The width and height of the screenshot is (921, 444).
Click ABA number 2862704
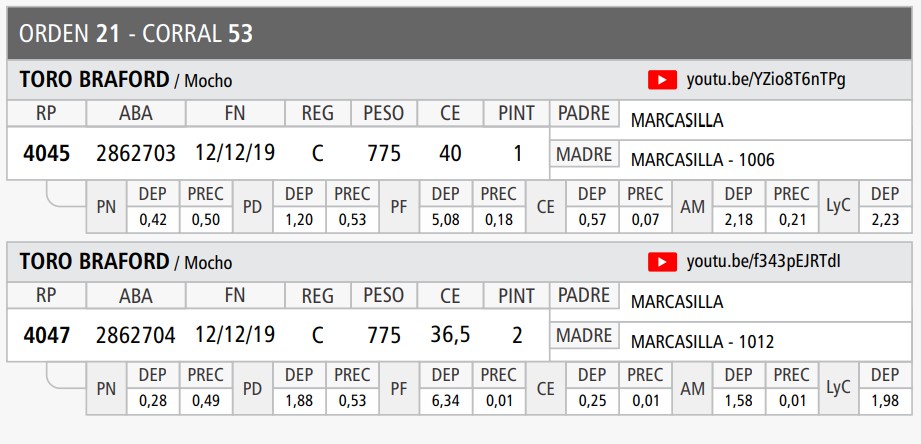[136, 336]
